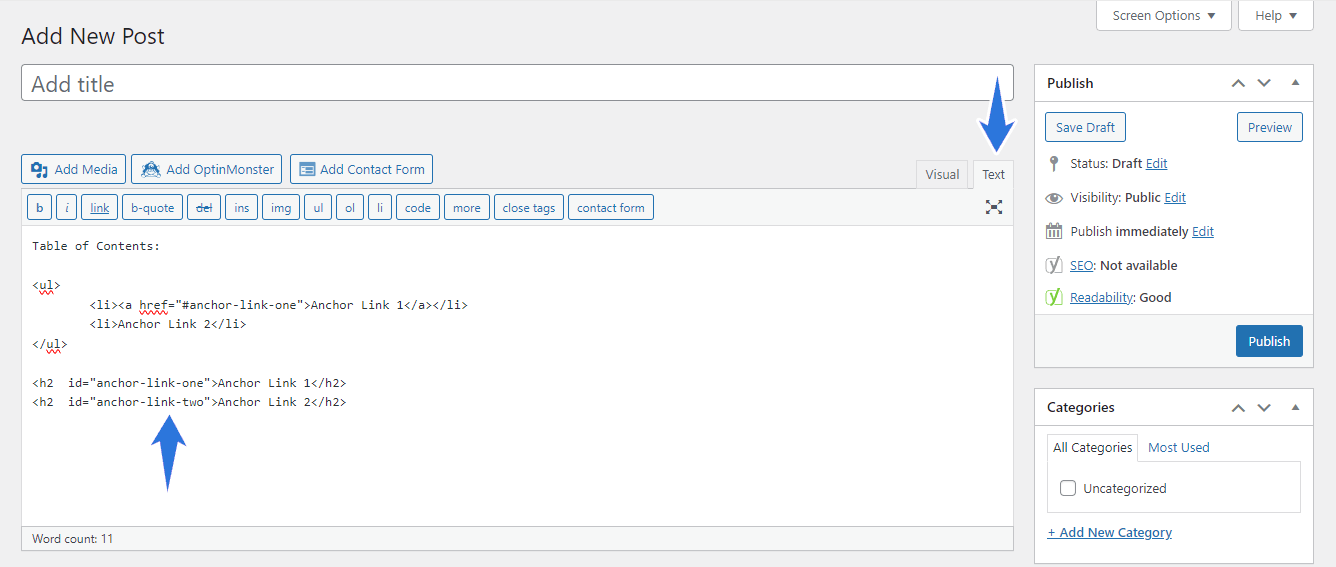Click the Add title input field
Viewport: 1336px width, 567px height.
click(517, 83)
